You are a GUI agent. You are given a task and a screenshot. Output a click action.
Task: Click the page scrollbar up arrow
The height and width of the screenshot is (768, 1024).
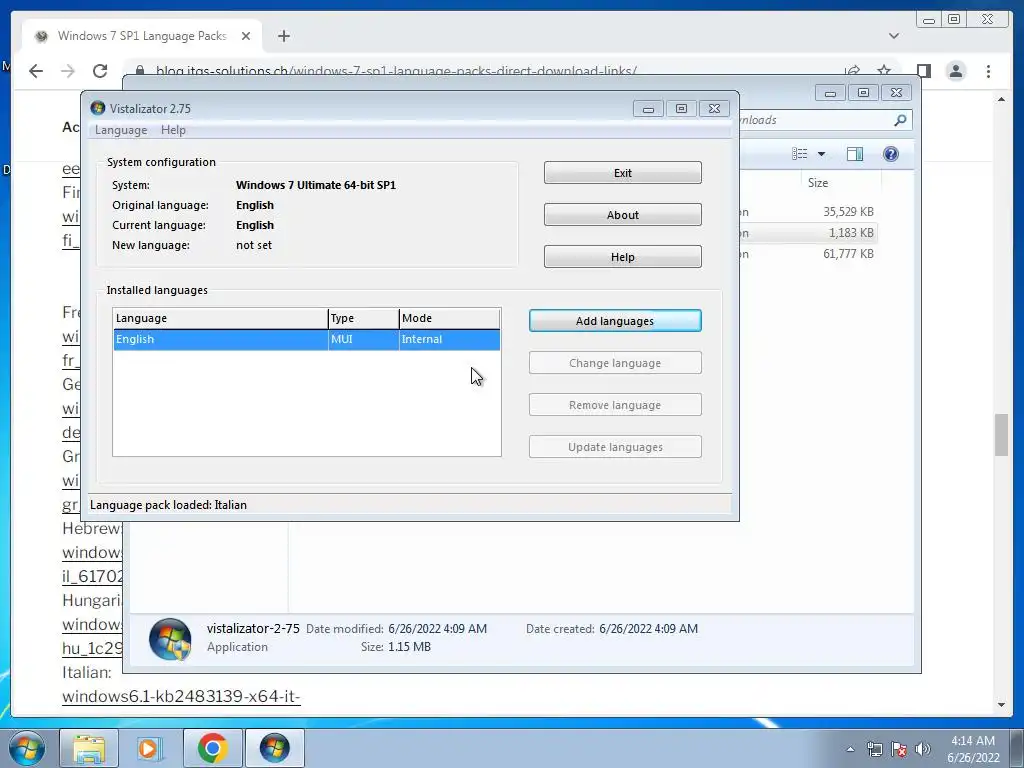pos(1002,99)
